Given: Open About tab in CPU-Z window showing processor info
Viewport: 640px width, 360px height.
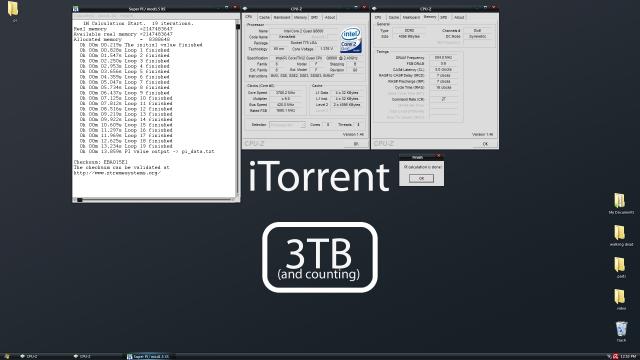Looking at the screenshot, I should [330, 18].
